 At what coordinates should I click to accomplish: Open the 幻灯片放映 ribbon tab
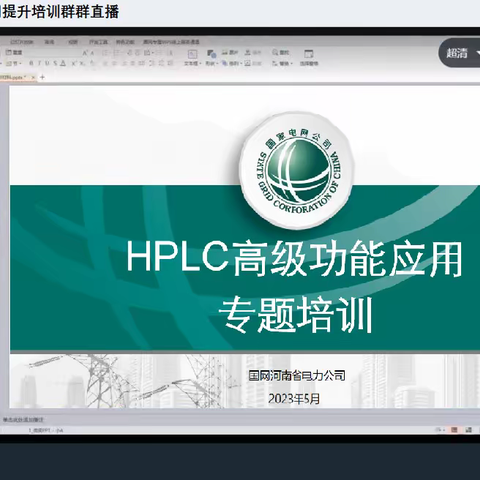[22, 42]
